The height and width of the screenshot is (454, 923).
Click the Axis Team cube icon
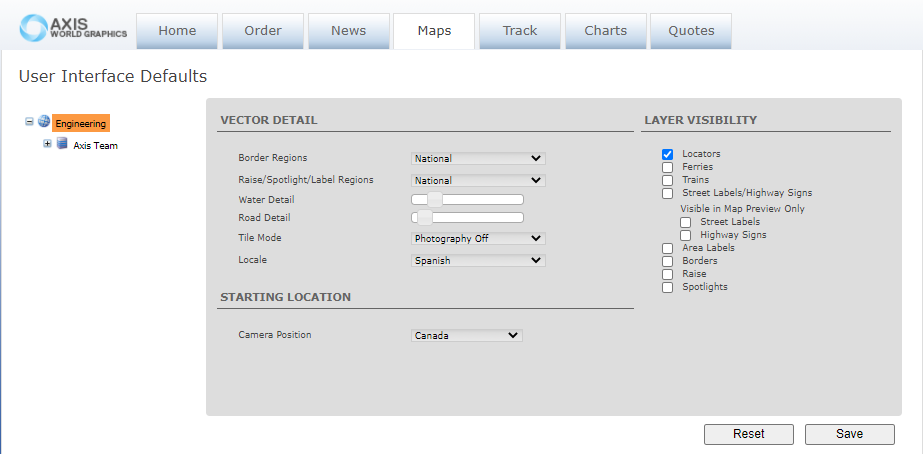pos(62,144)
